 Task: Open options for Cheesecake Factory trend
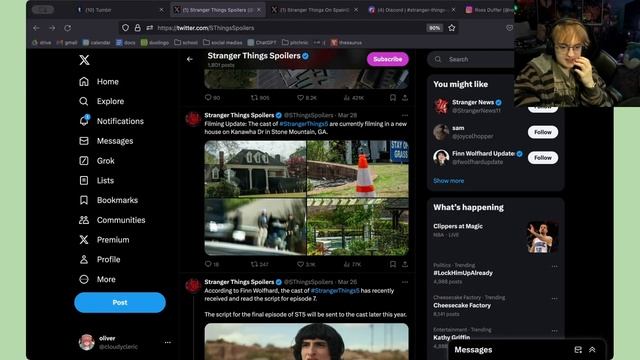554,298
